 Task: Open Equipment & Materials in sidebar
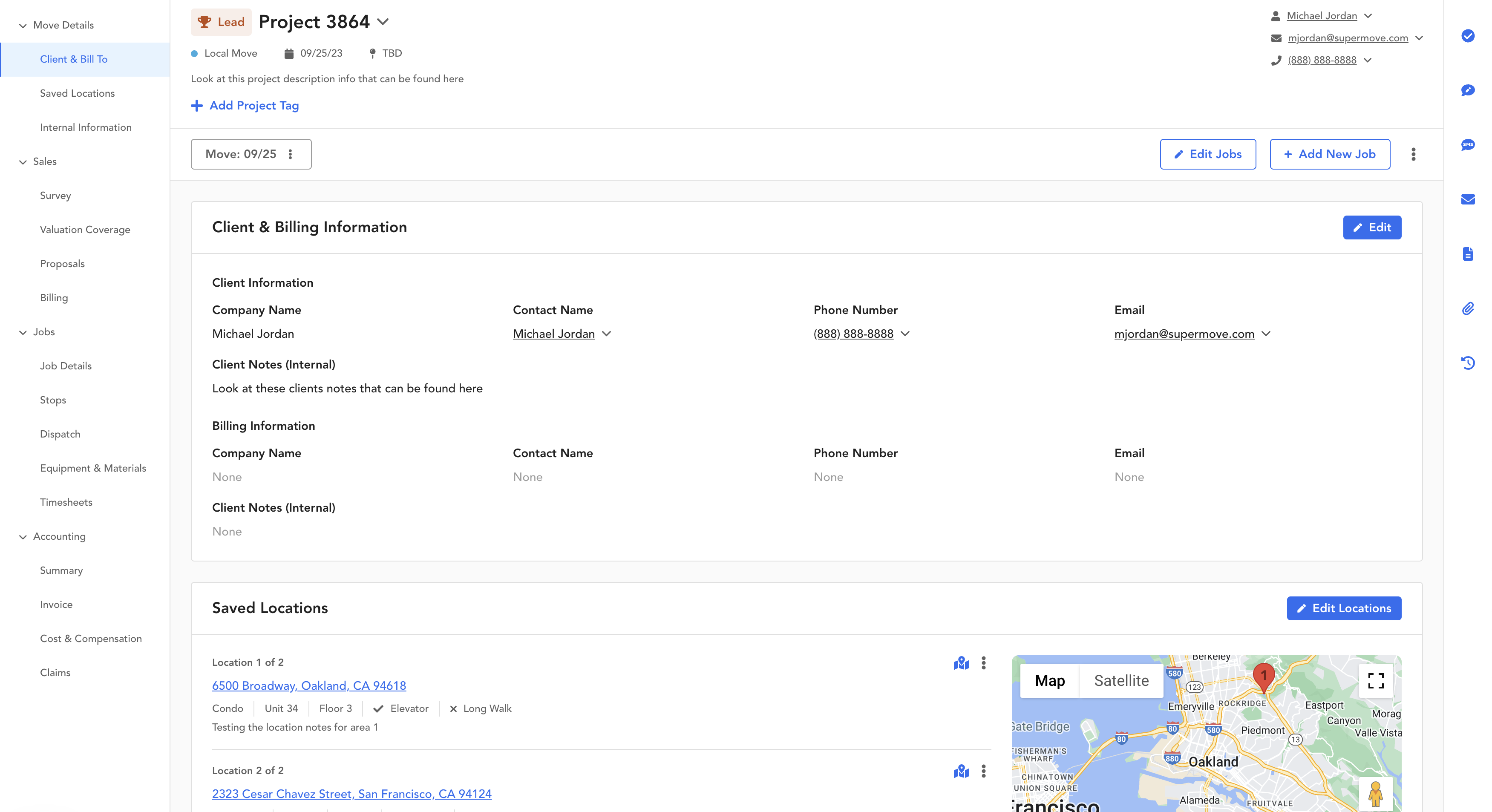tap(93, 469)
